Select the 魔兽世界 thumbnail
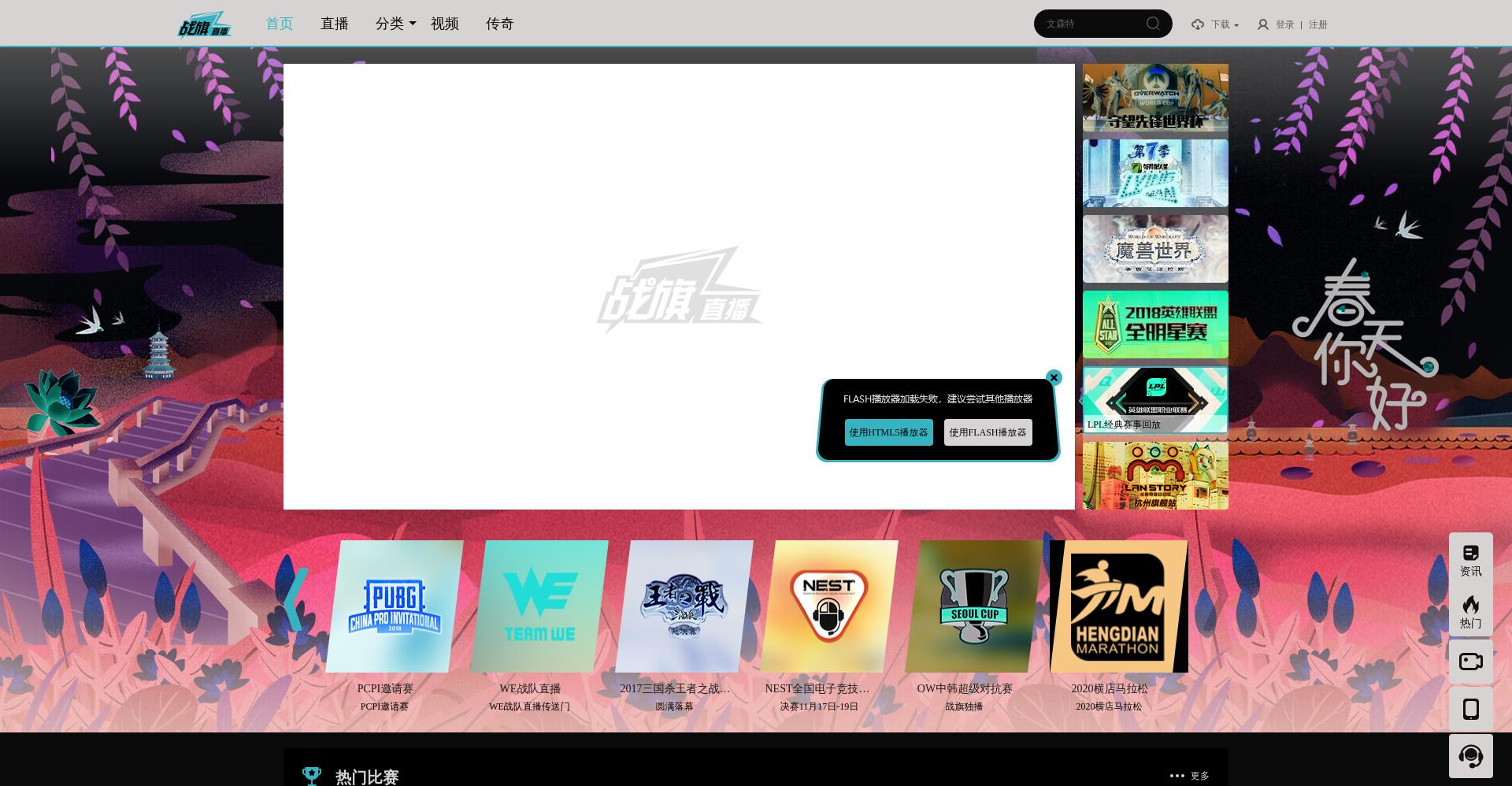This screenshot has width=1512, height=786. (x=1155, y=249)
